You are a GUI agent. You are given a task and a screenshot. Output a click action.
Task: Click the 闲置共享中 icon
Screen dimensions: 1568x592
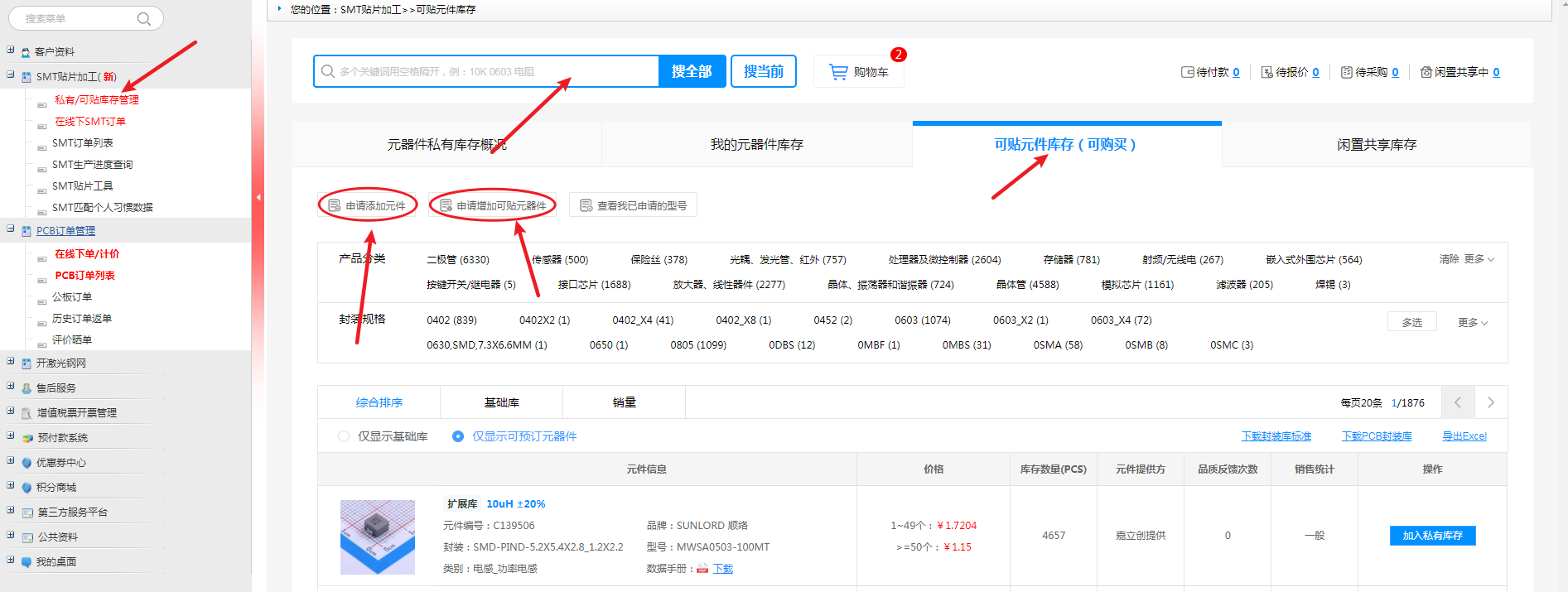click(x=1426, y=73)
